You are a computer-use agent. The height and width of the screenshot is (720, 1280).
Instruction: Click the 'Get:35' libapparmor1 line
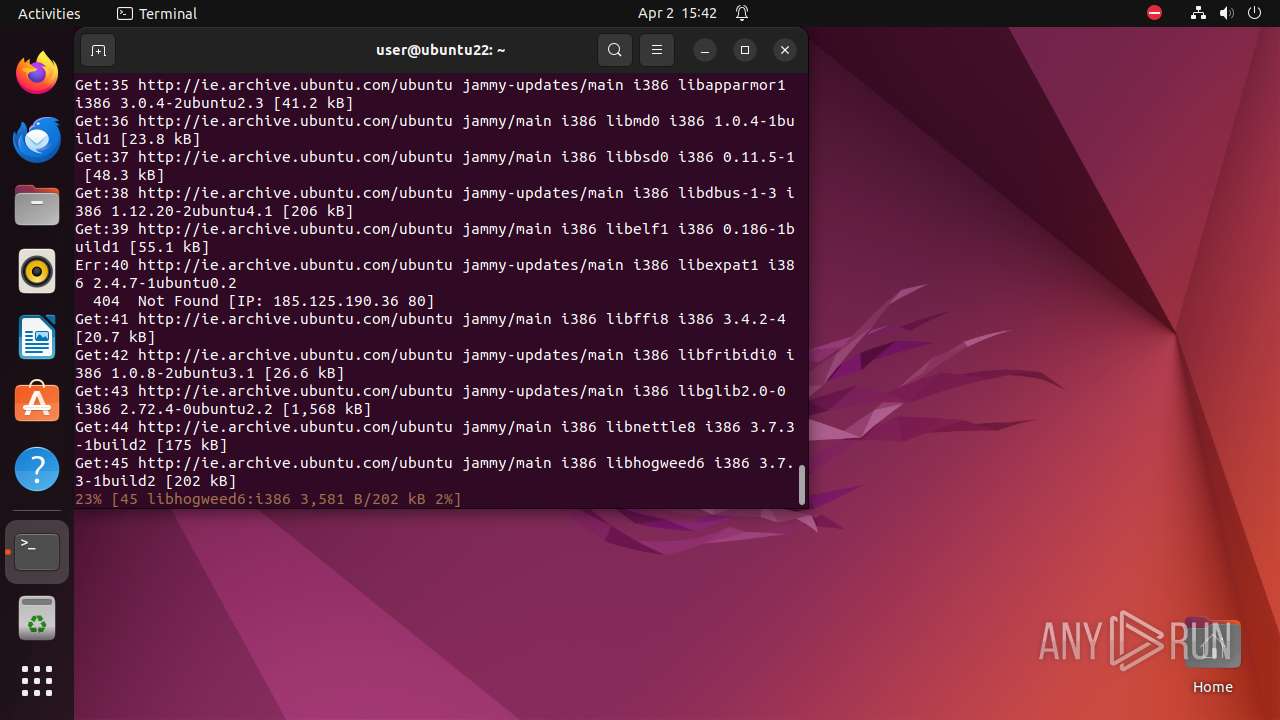coord(430,94)
